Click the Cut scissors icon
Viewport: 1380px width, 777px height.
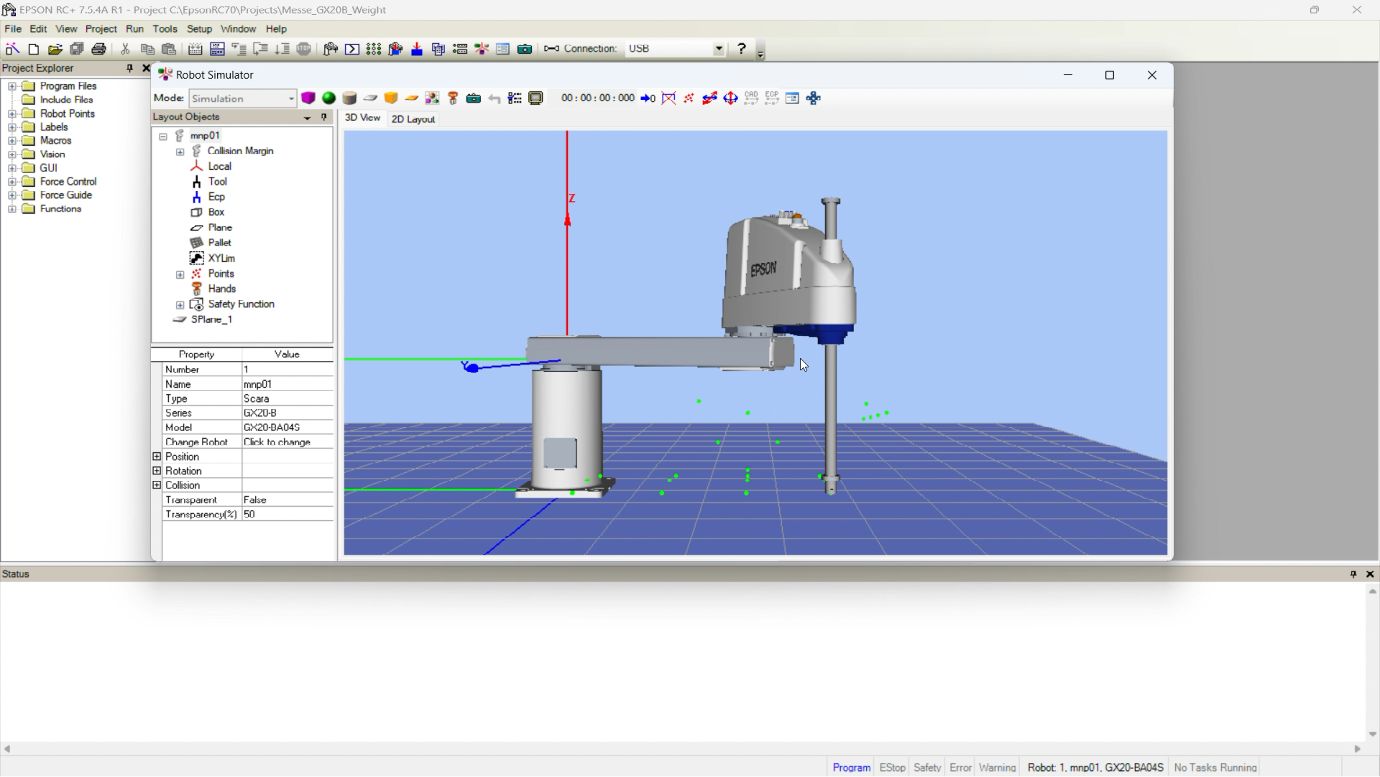[x=125, y=49]
